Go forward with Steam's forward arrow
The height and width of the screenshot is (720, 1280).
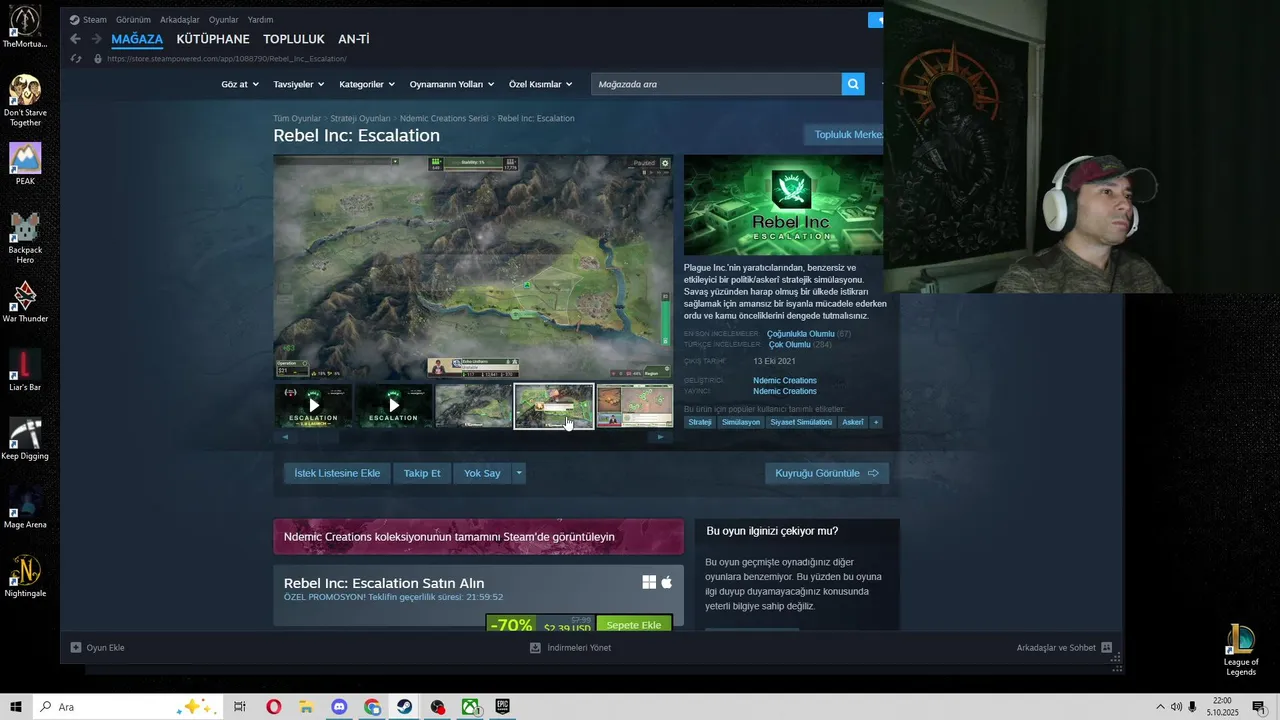[97, 39]
